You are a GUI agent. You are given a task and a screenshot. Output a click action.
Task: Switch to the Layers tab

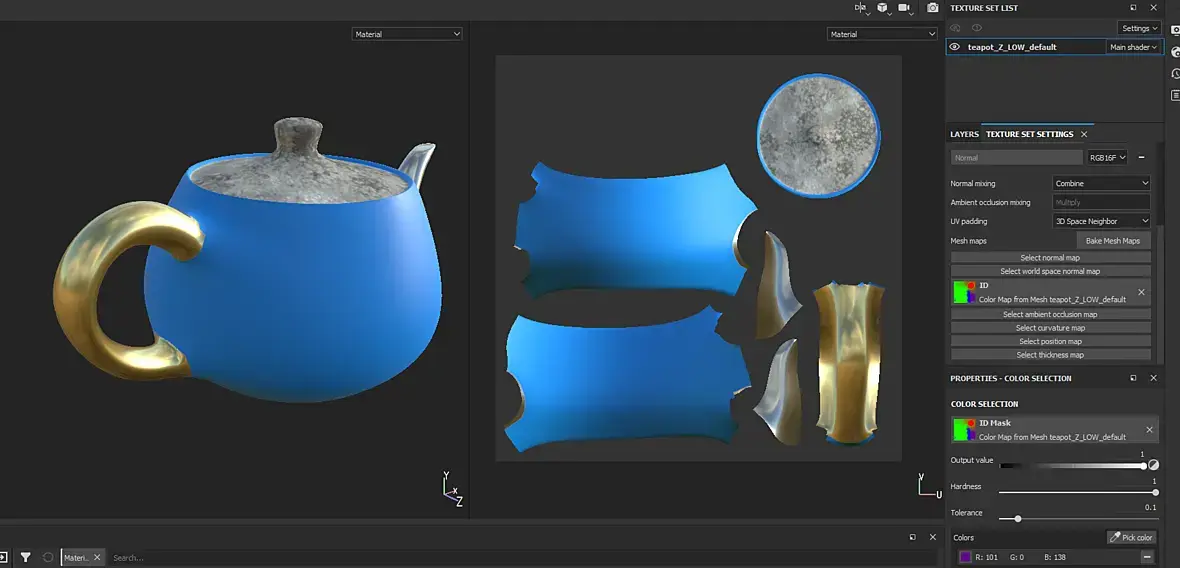964,134
